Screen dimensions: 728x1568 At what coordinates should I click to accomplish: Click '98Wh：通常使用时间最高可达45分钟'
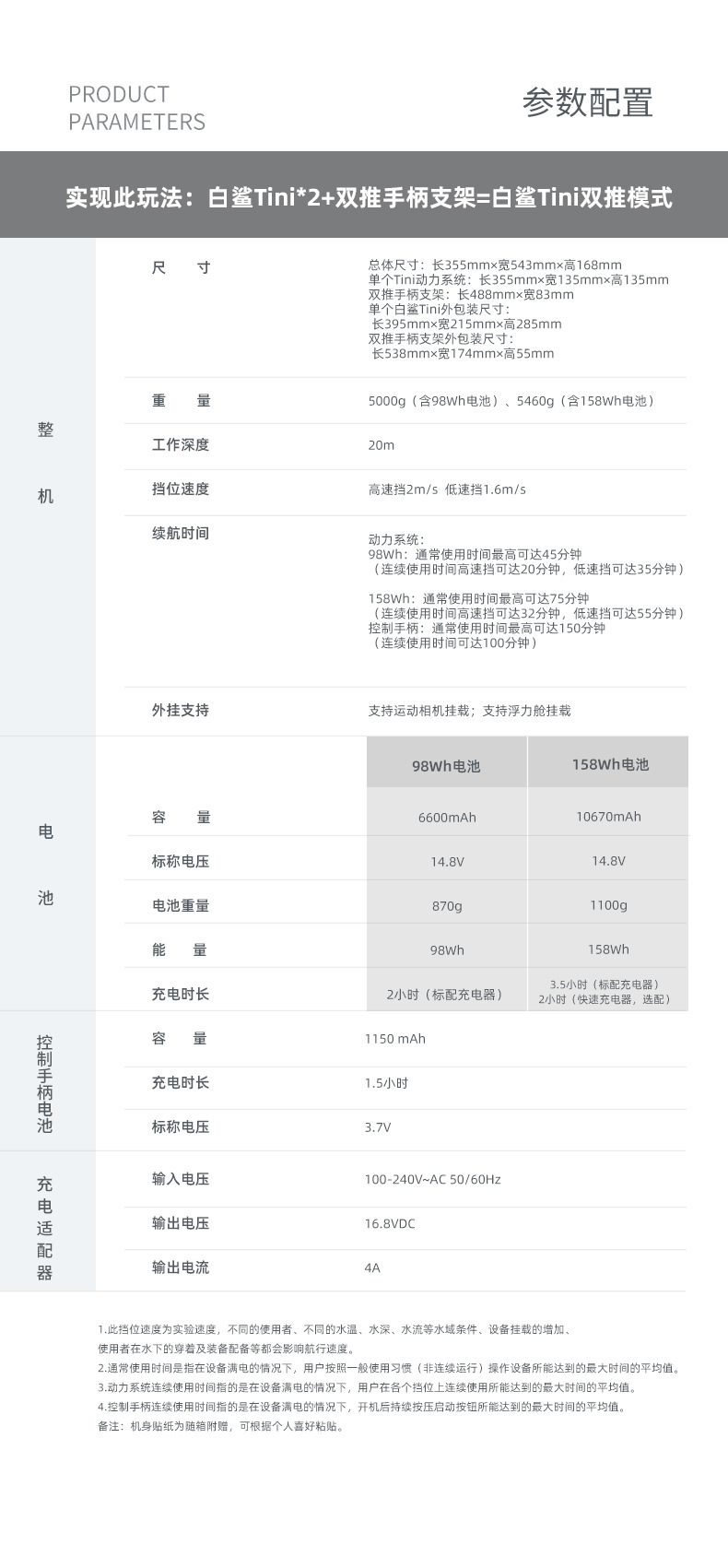click(475, 554)
